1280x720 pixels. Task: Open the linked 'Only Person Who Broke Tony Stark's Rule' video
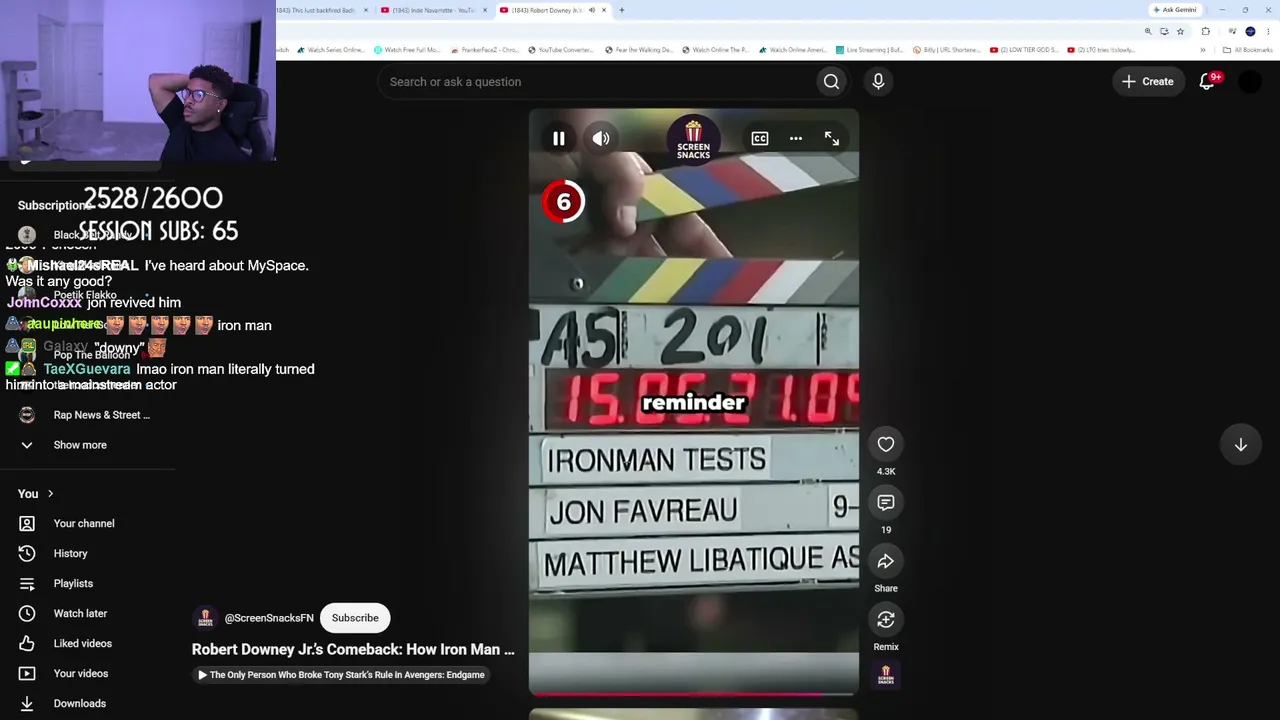click(x=341, y=675)
